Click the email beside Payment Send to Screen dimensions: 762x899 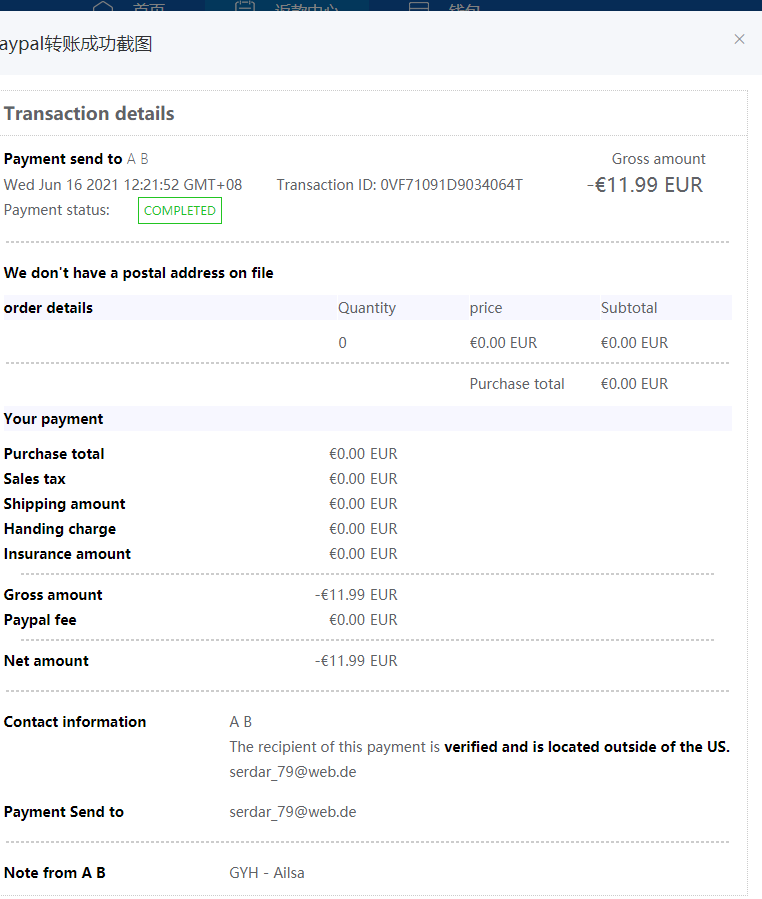pos(292,812)
